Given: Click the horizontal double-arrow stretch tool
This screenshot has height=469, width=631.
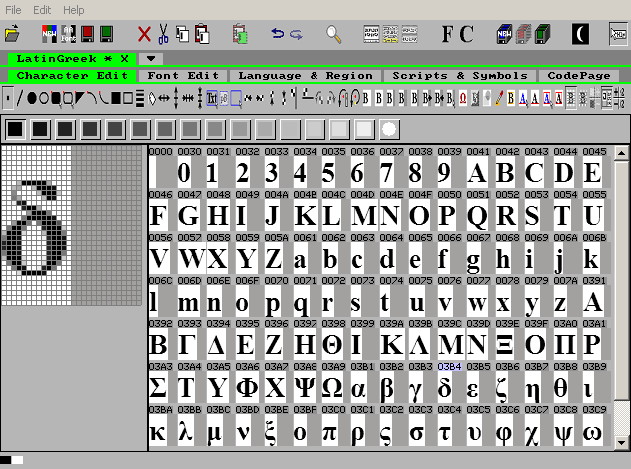Looking at the screenshot, I should (164, 98).
